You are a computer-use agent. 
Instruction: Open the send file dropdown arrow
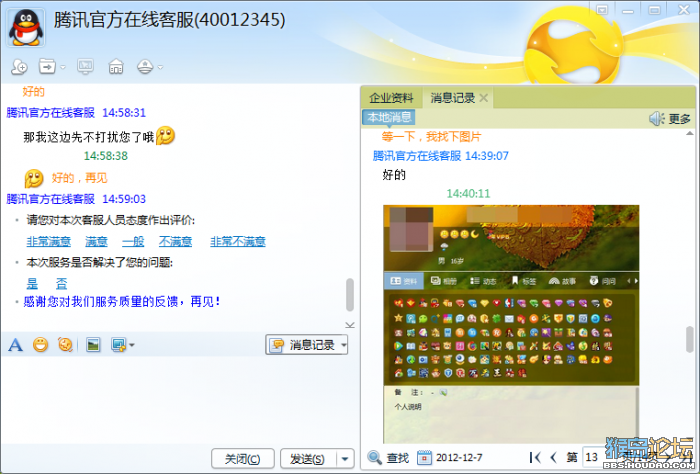click(62, 67)
